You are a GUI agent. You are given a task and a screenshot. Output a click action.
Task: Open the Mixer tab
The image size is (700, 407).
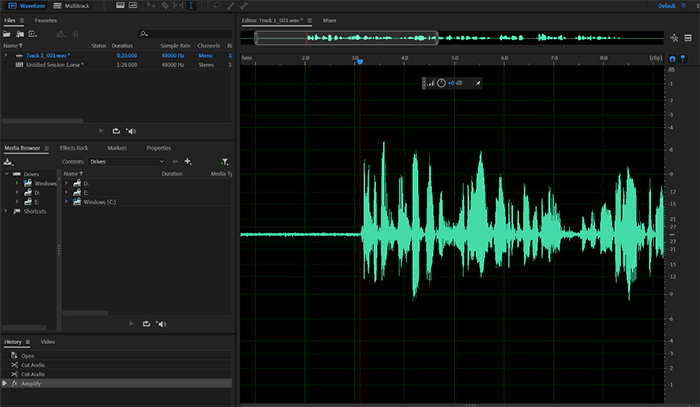(x=329, y=20)
